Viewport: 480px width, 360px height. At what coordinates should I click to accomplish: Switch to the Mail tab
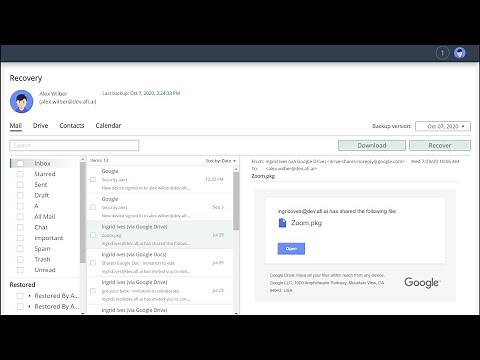click(x=16, y=126)
